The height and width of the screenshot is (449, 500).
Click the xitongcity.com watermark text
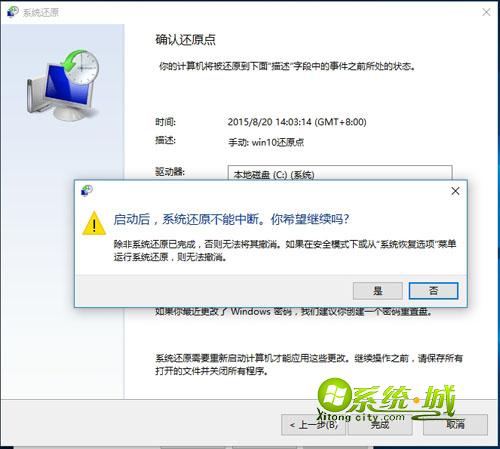coord(361,416)
